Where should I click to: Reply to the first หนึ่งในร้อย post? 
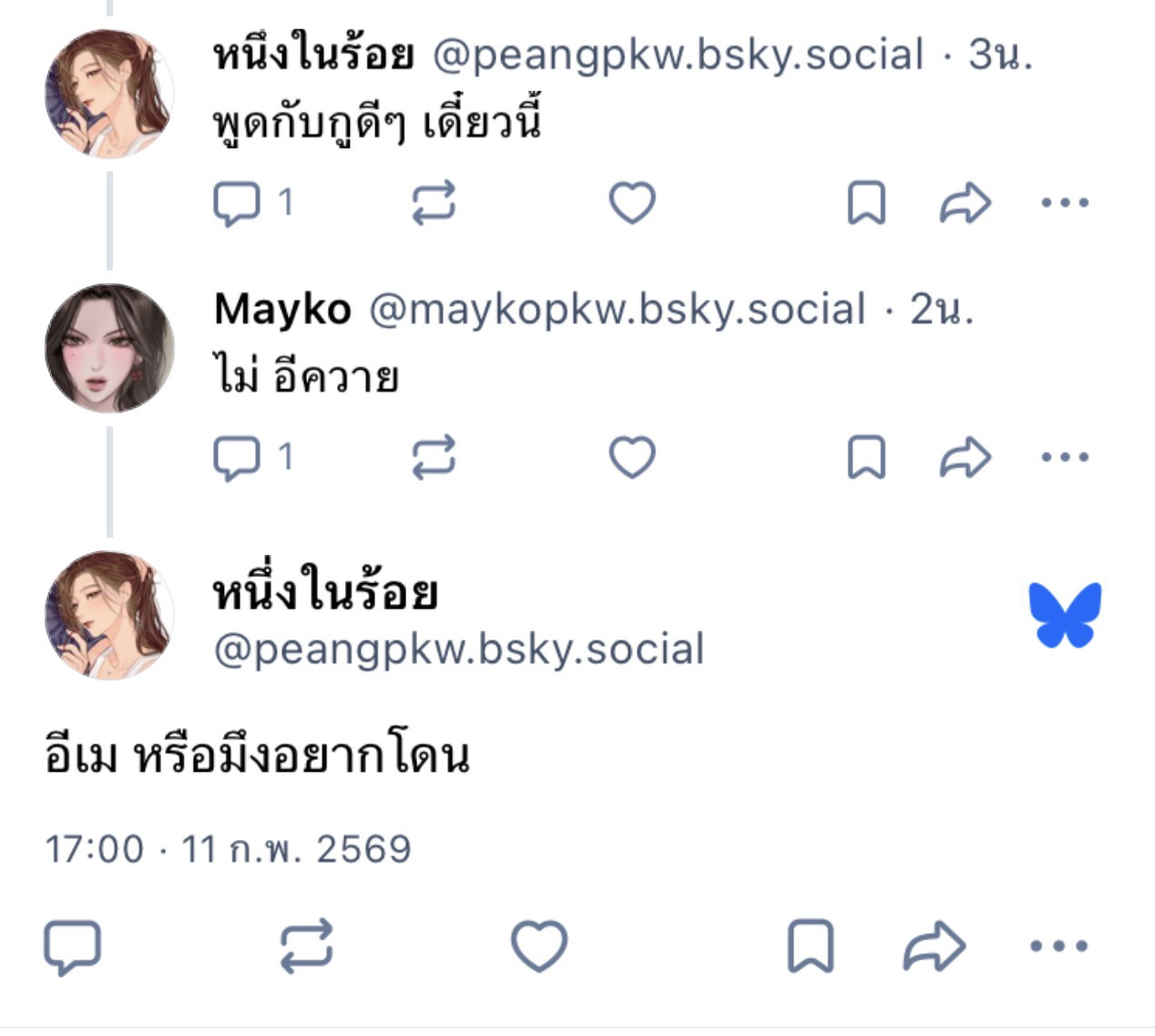[x=237, y=202]
